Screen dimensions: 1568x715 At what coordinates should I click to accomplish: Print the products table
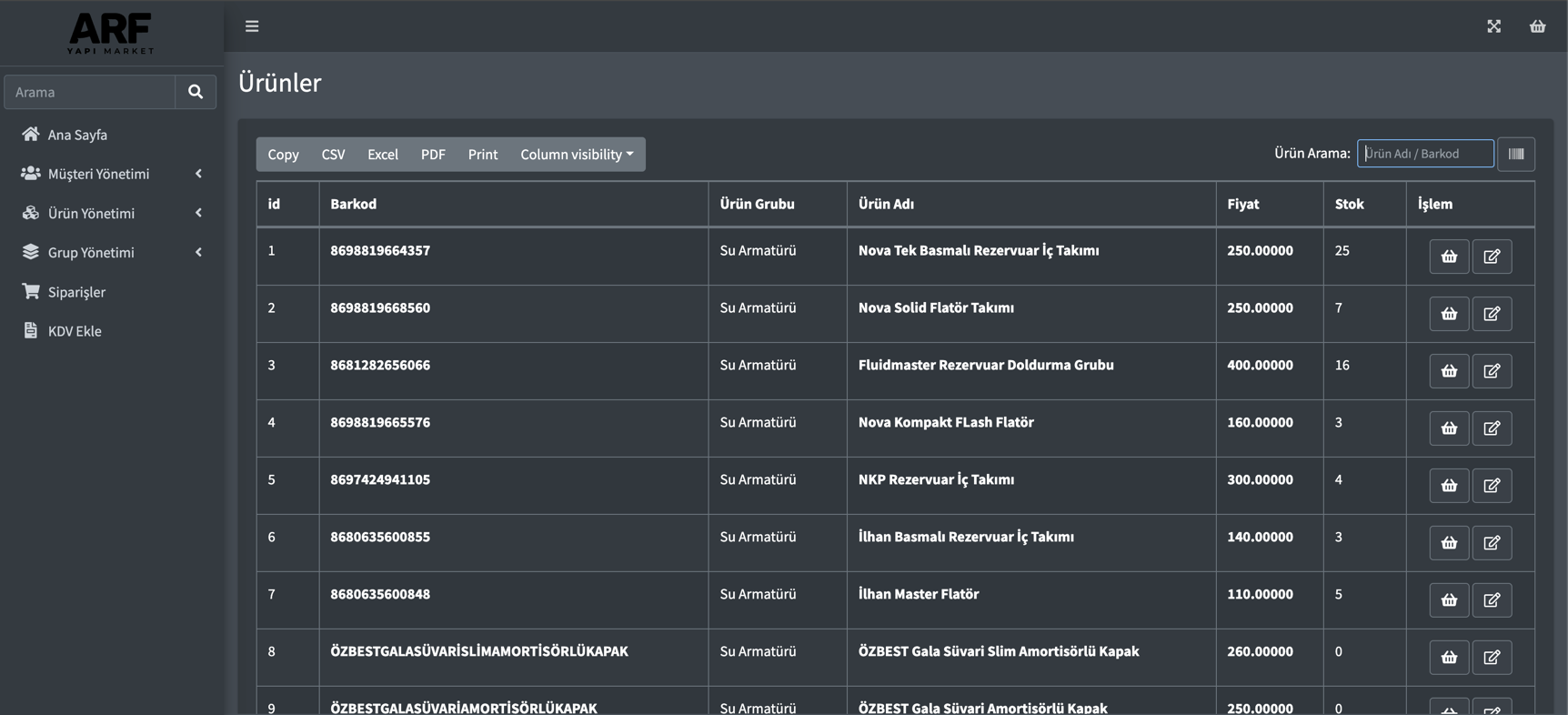(x=483, y=155)
